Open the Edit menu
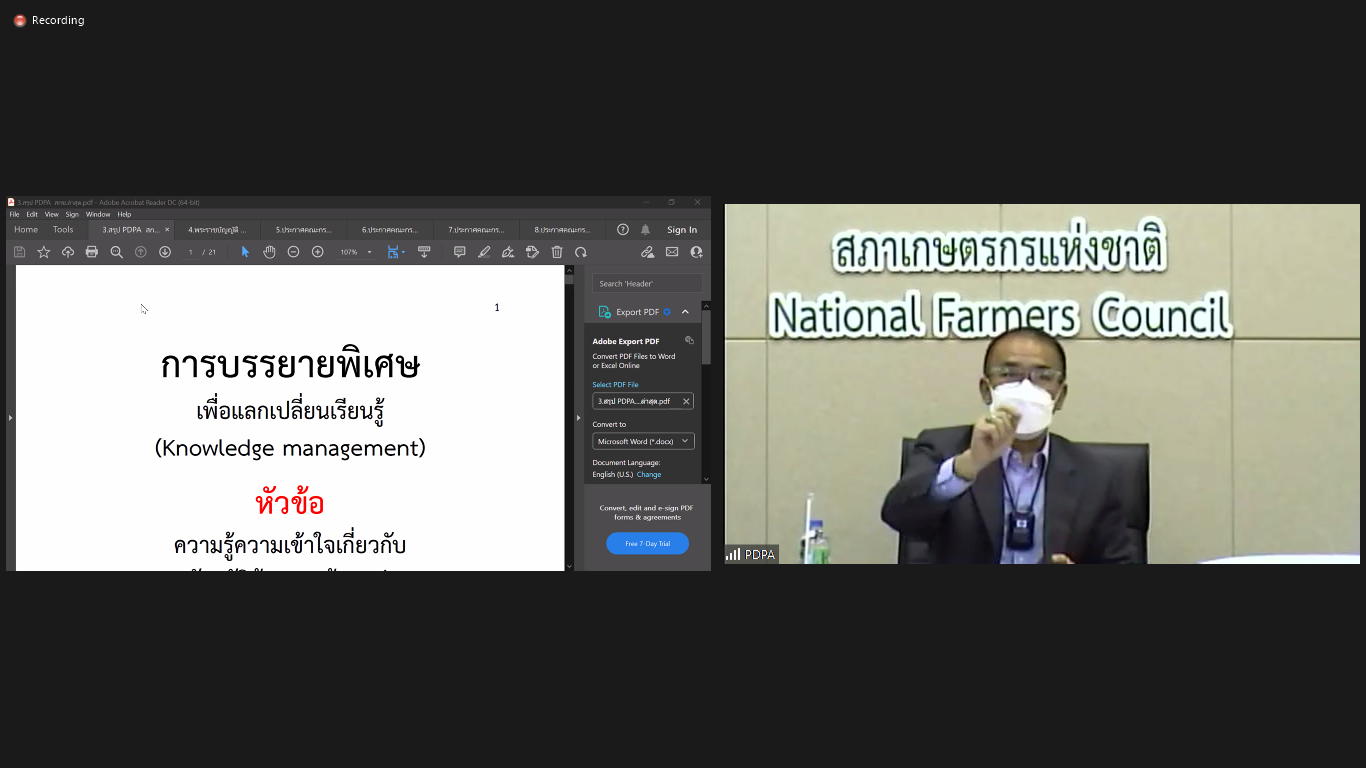 click(32, 214)
